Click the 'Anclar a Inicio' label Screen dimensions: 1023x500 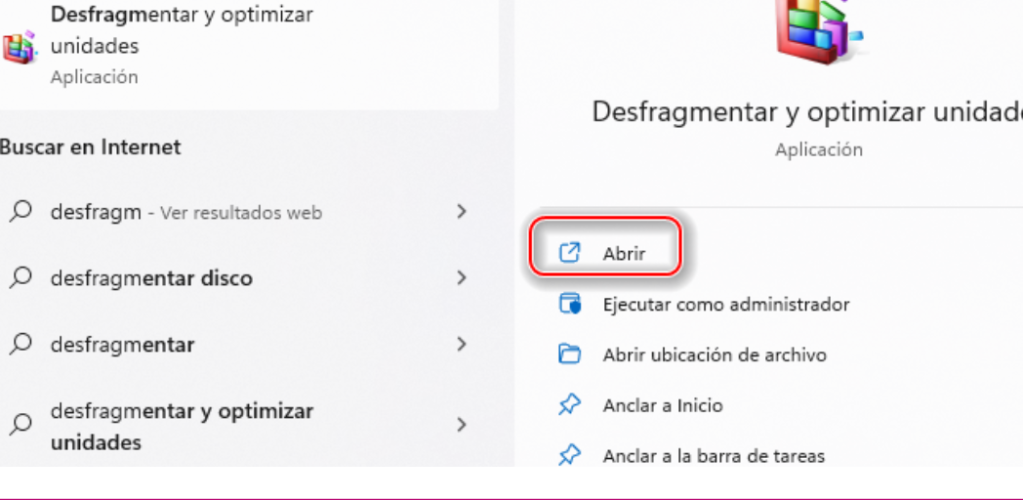click(x=662, y=405)
